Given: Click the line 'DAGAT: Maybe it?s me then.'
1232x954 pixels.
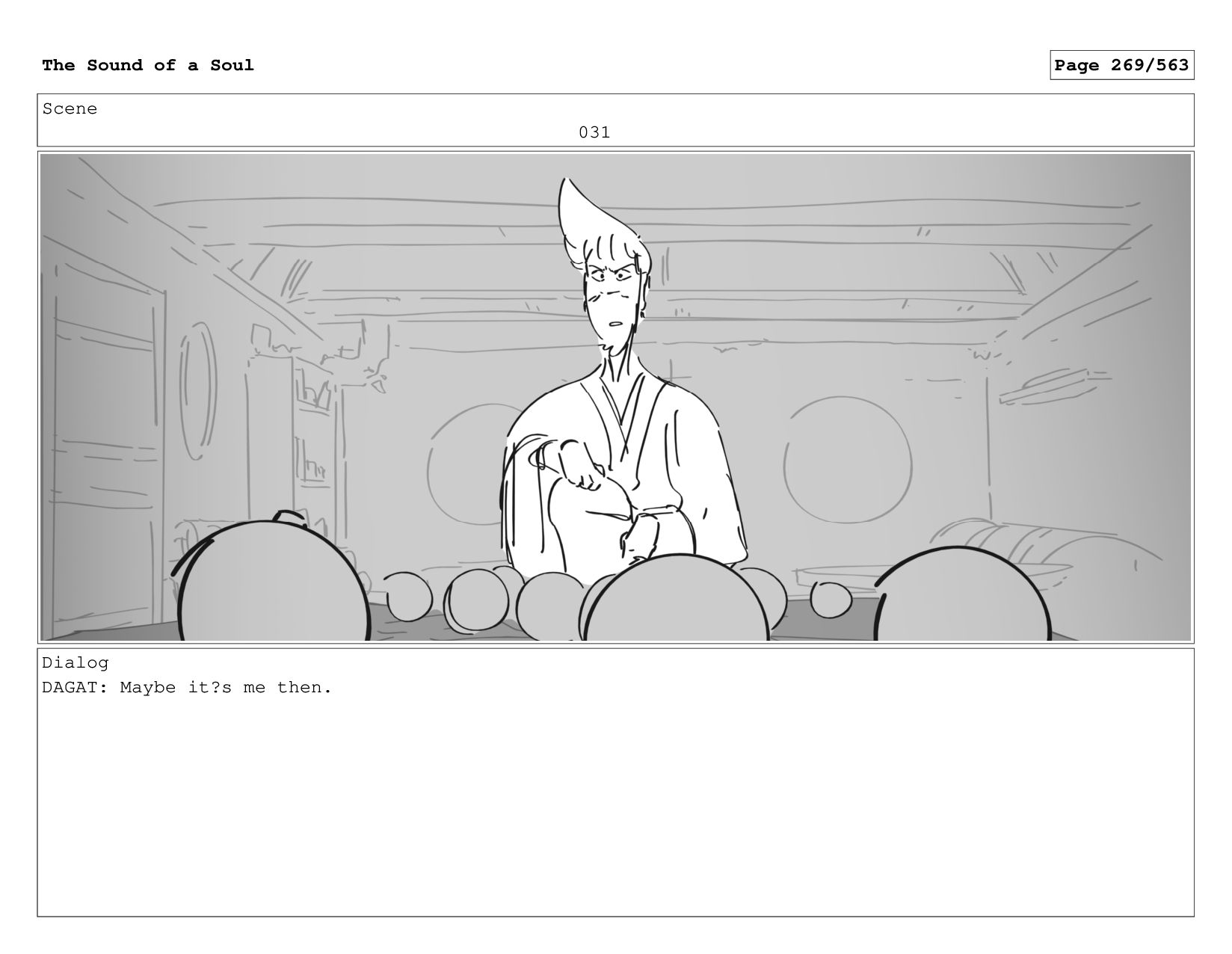Looking at the screenshot, I should click(187, 687).
